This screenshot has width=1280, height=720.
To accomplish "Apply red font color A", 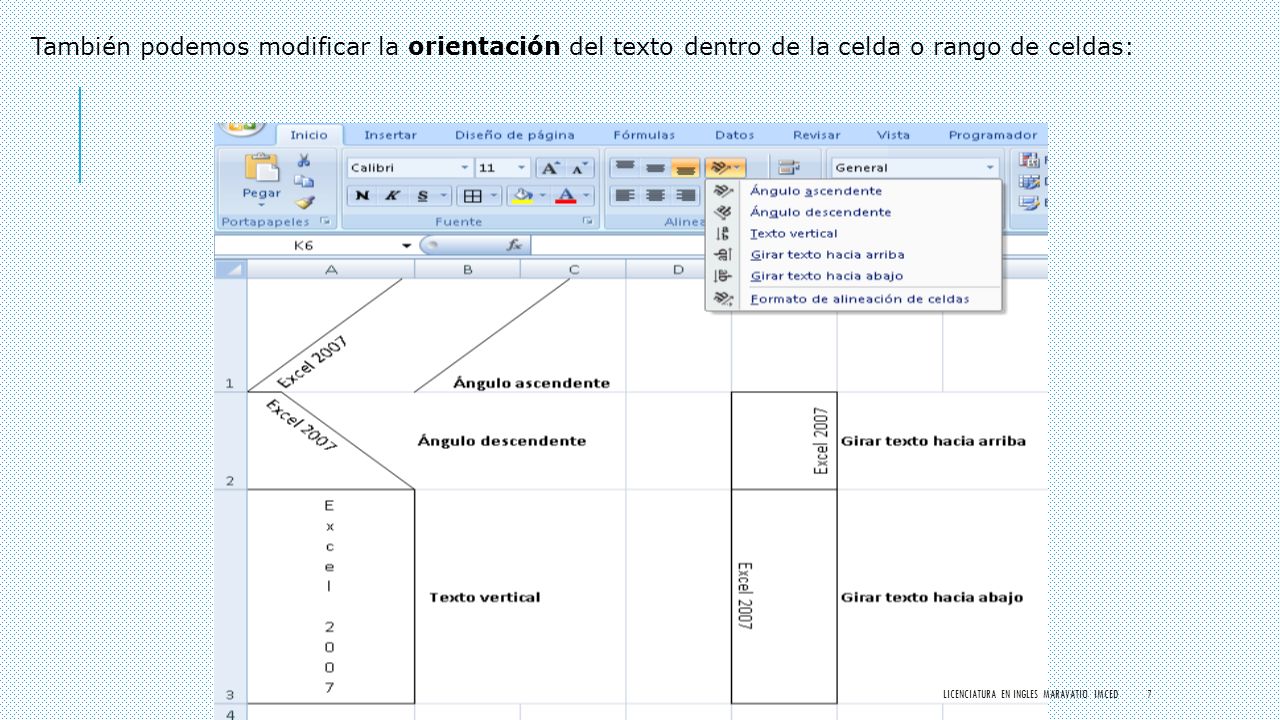I will (x=566, y=196).
